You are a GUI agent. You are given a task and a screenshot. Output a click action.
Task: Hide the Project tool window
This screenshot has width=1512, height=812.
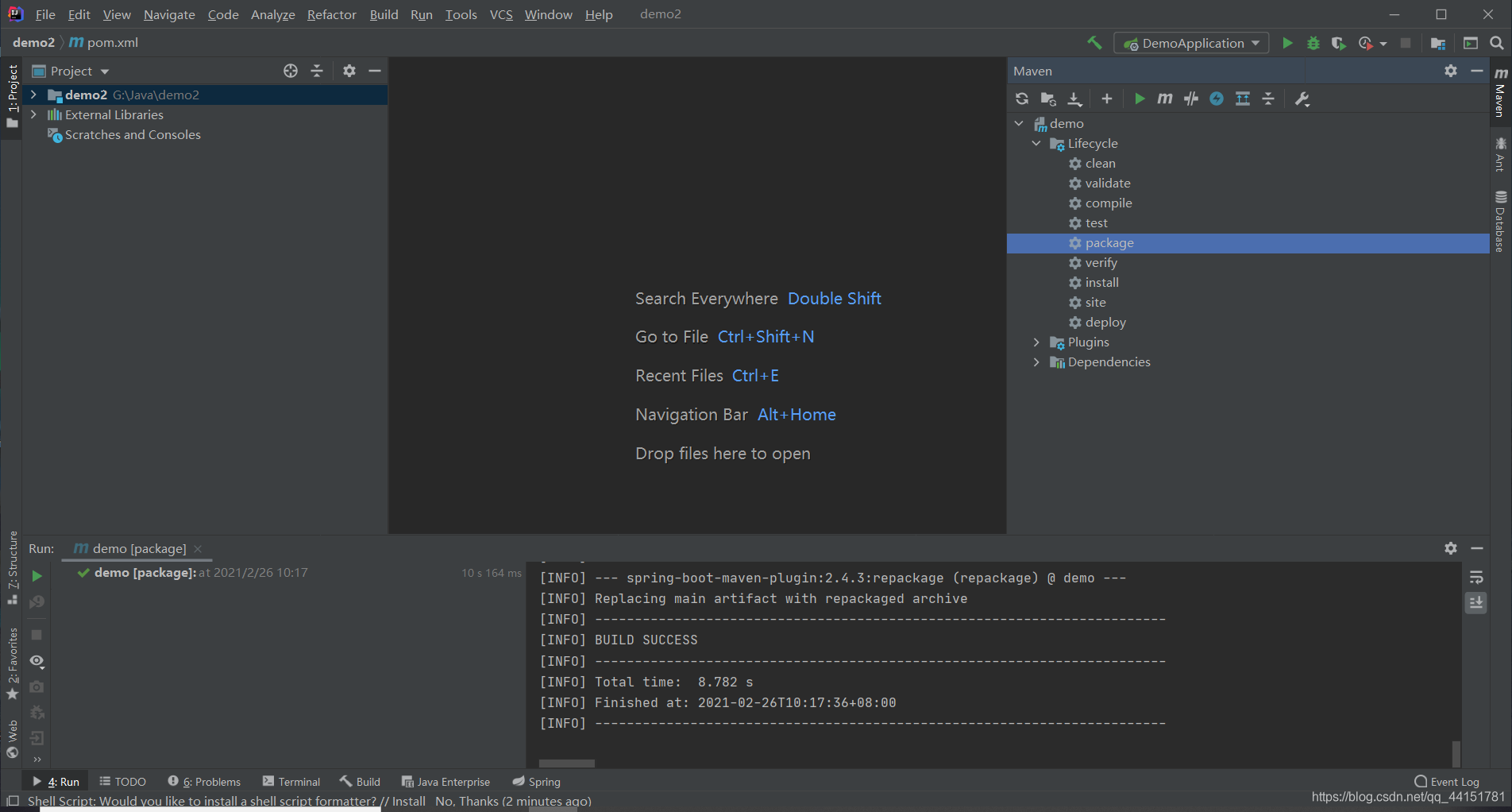click(375, 71)
